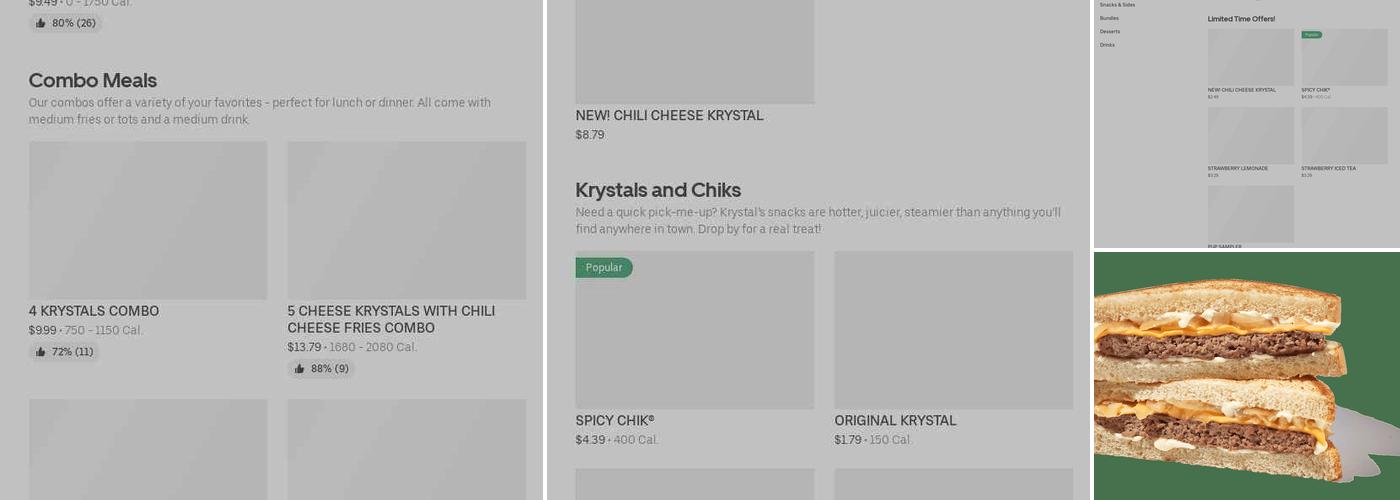1400x500 pixels.
Task: Select 5 Cheese Krystals with Chili Cheese Fries title
Action: [391, 319]
